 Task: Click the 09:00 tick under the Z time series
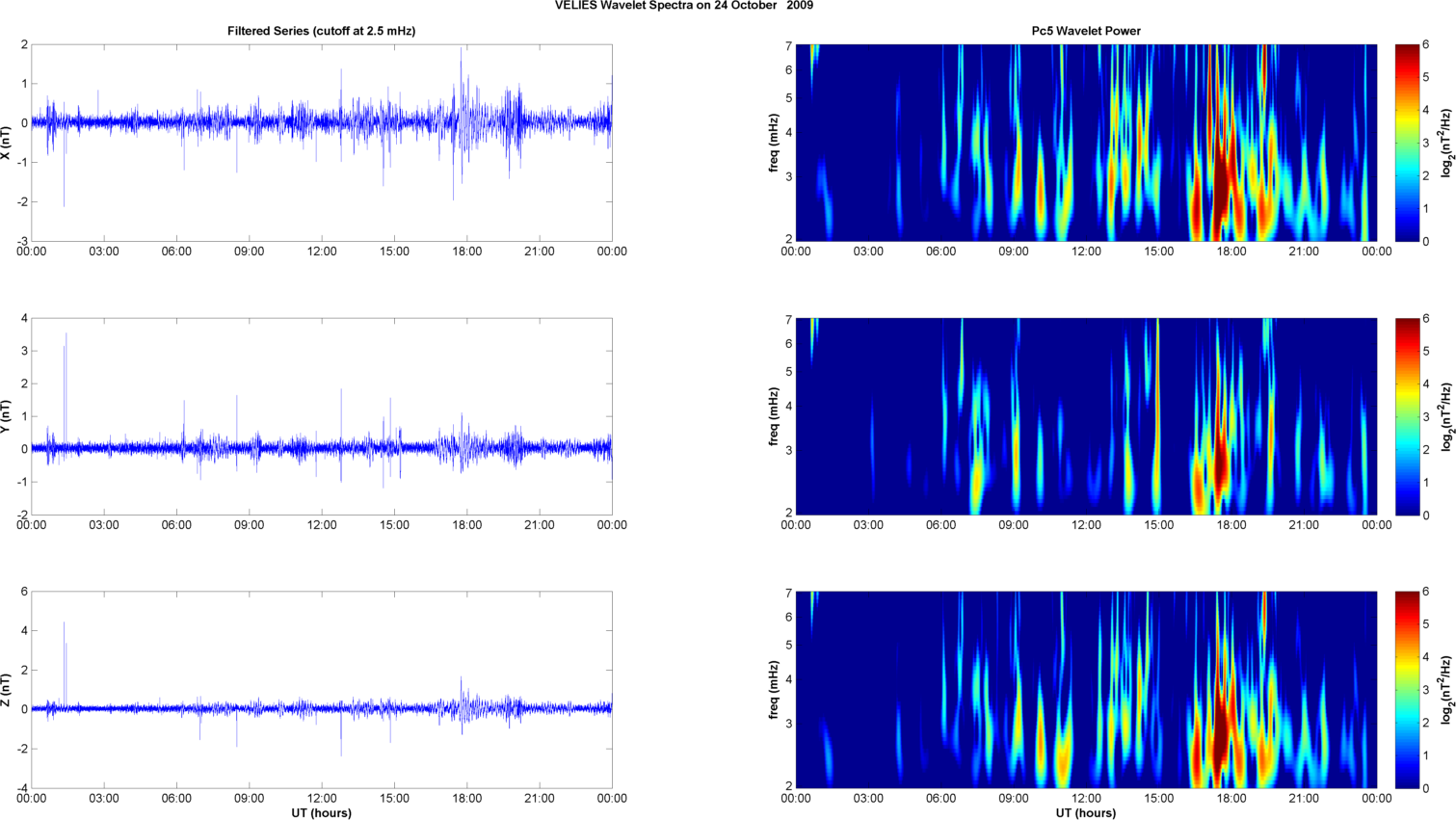[249, 799]
